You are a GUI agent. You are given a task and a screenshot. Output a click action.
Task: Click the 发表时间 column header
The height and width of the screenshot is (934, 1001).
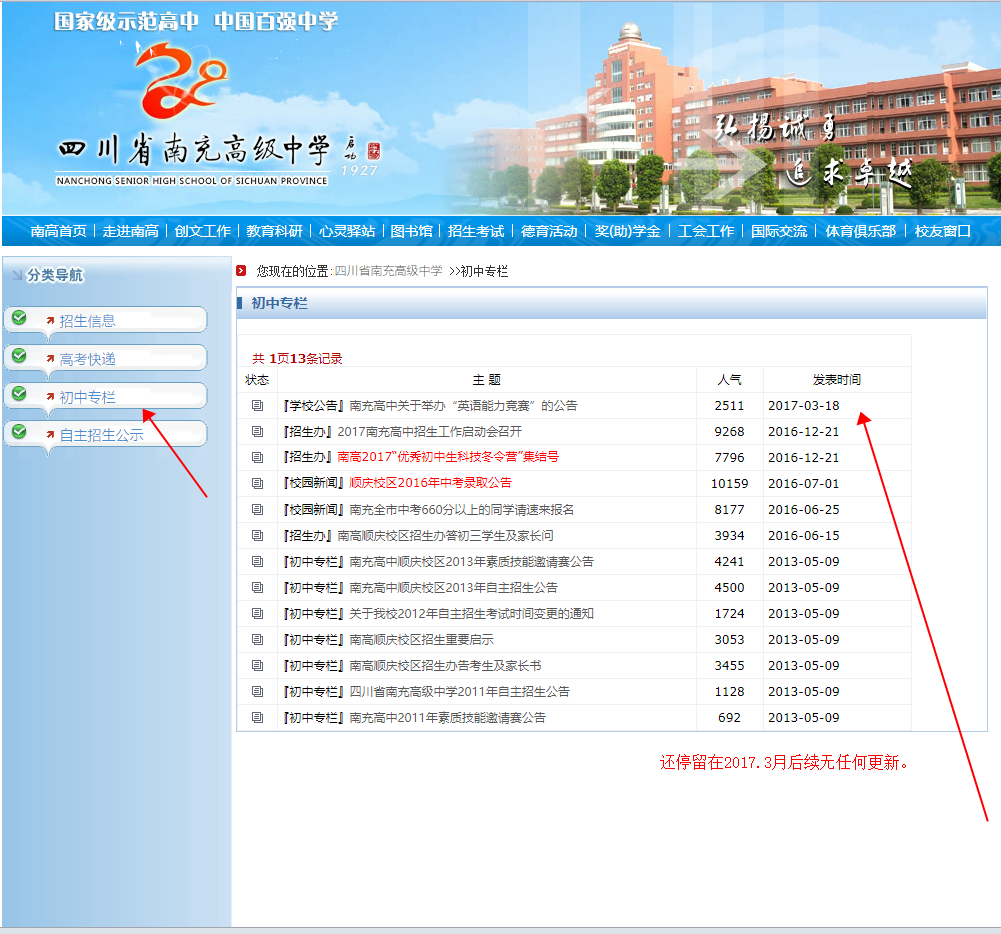(836, 380)
